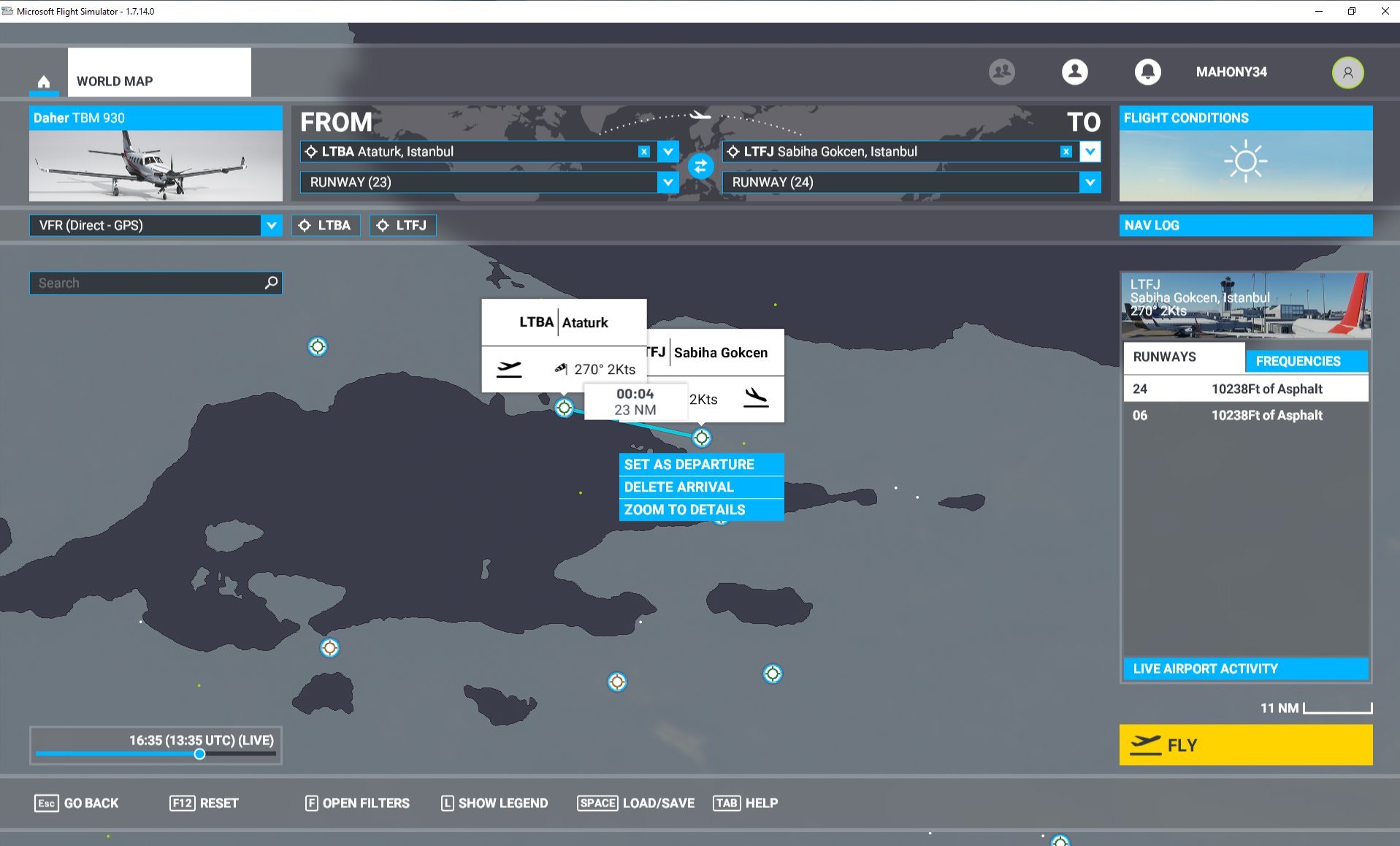This screenshot has height=846, width=1400.
Task: Click the time of day slider handle
Action: click(x=199, y=754)
